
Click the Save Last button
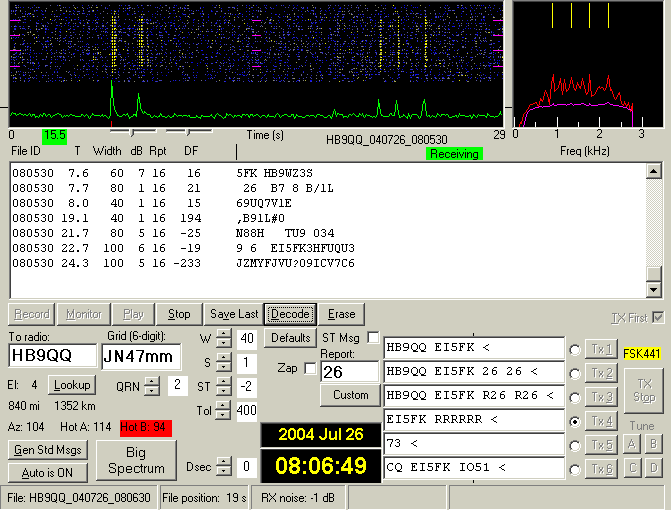pyautogui.click(x=235, y=314)
